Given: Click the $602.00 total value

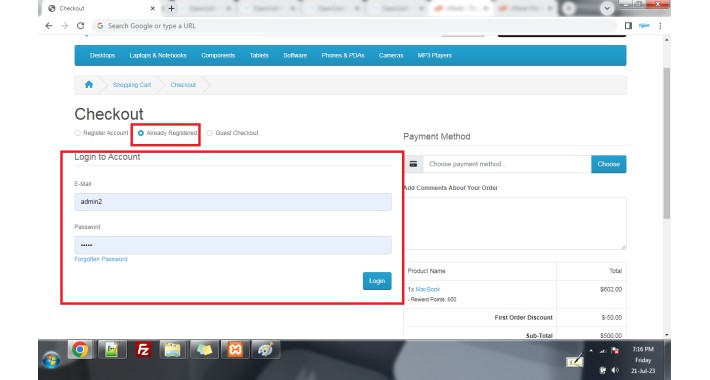Looking at the screenshot, I should [x=611, y=289].
